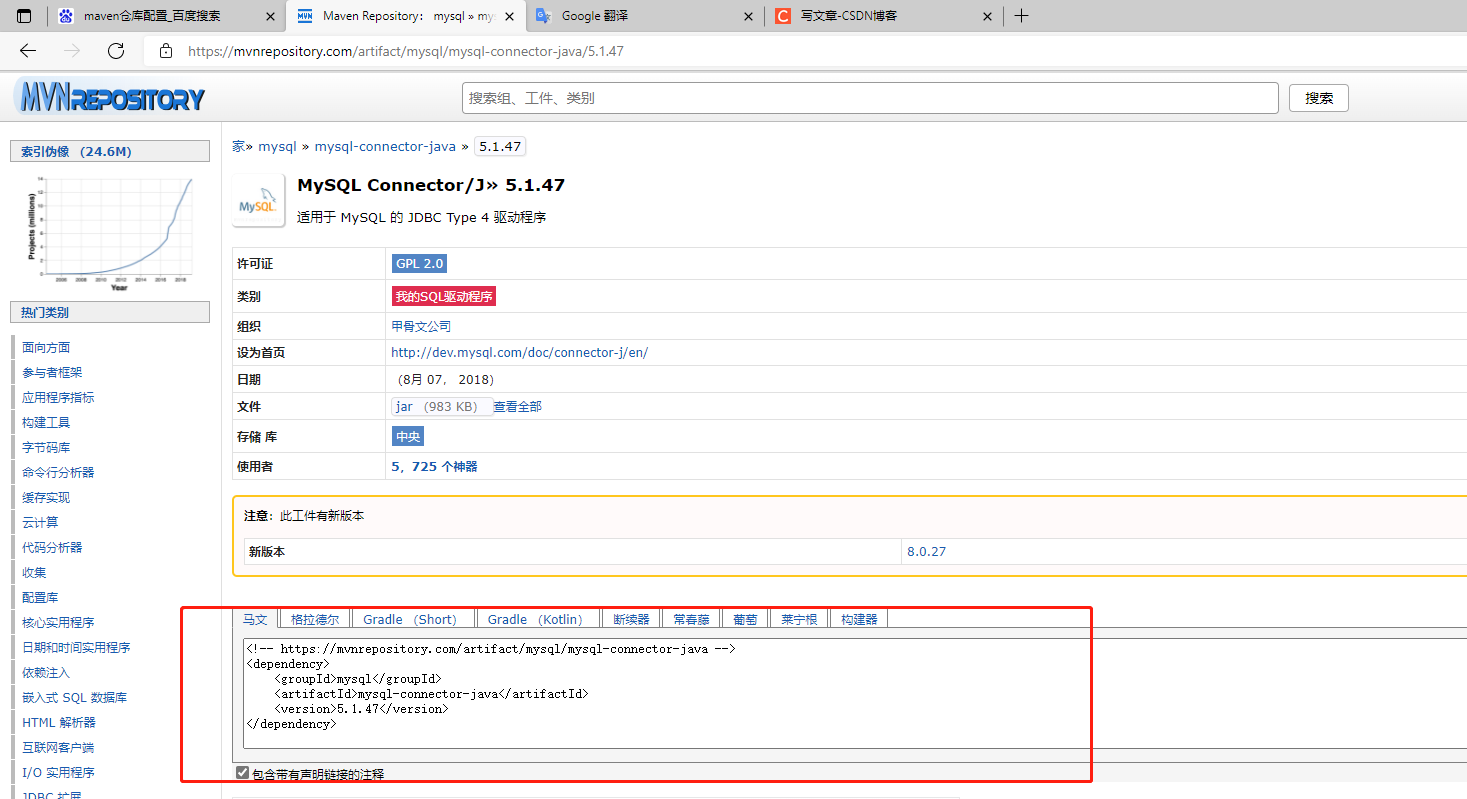Click inside the dependency XML snippet box
The height and width of the screenshot is (799, 1467).
click(x=855, y=692)
